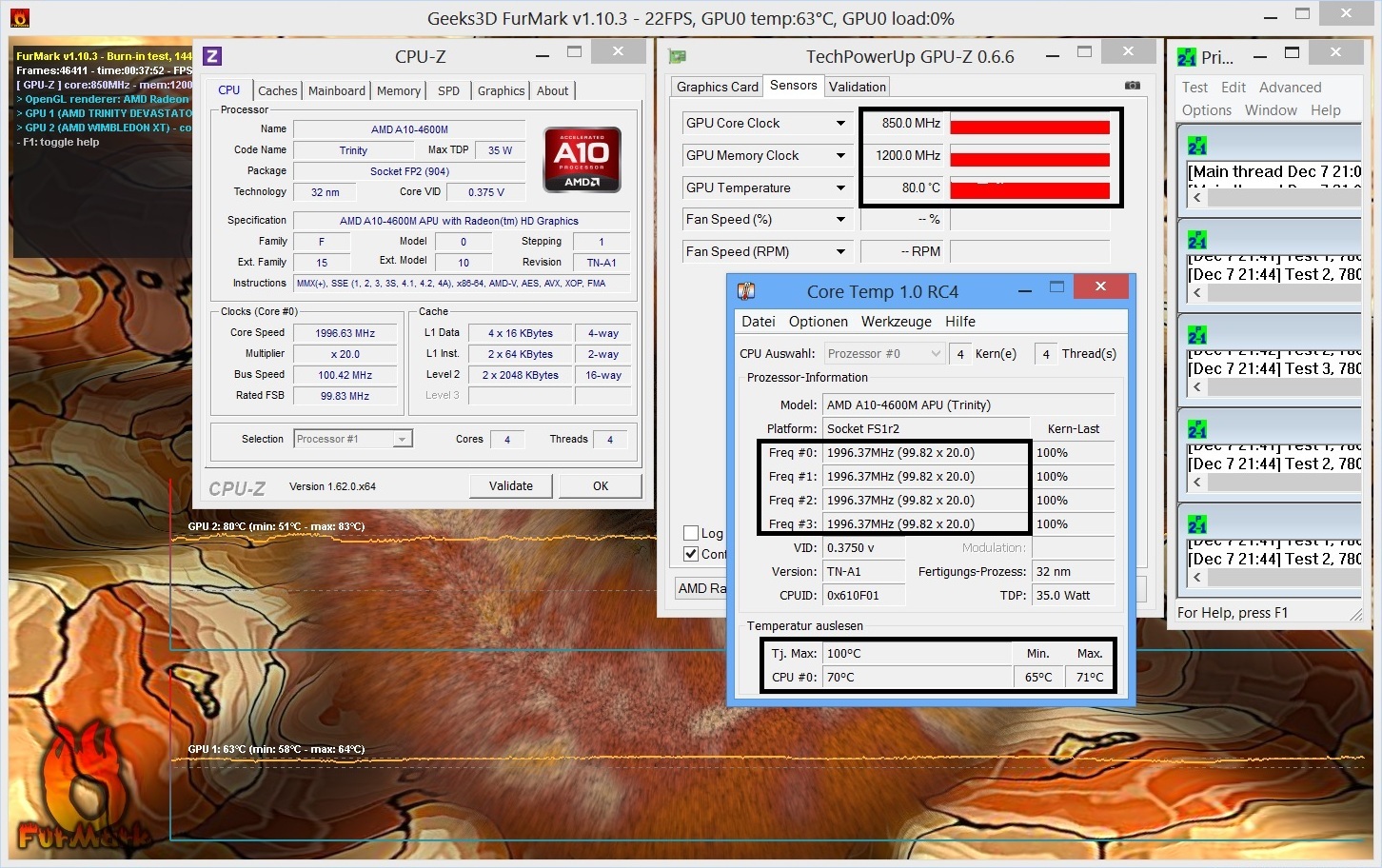Open the Hilfe menu in Core Temp

(x=960, y=322)
